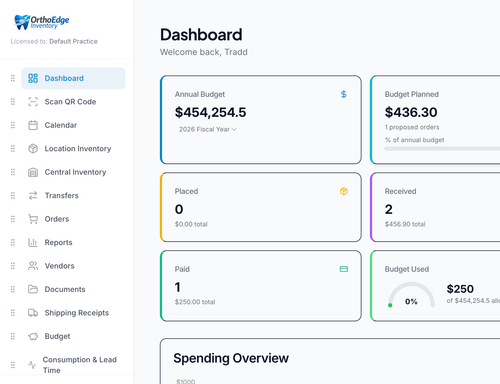
Task: Open the Budget Planned card
Action: 435,120
